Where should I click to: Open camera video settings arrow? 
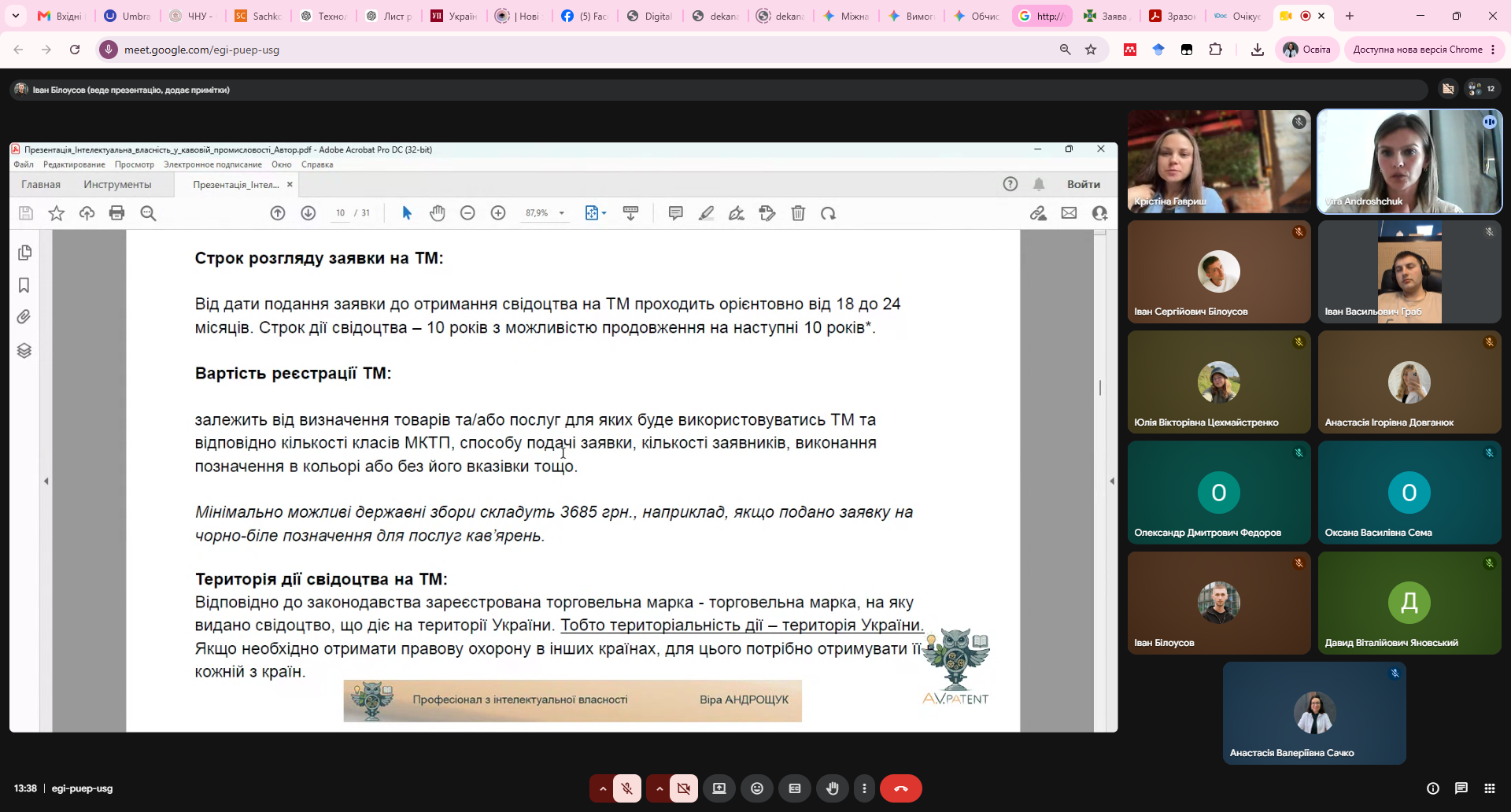click(x=659, y=788)
